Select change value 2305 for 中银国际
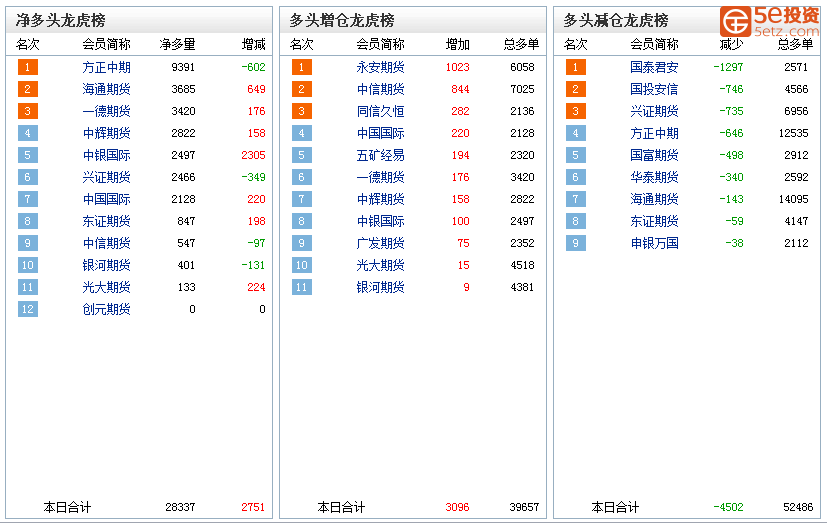Viewport: 827px width, 523px height. tap(253, 155)
